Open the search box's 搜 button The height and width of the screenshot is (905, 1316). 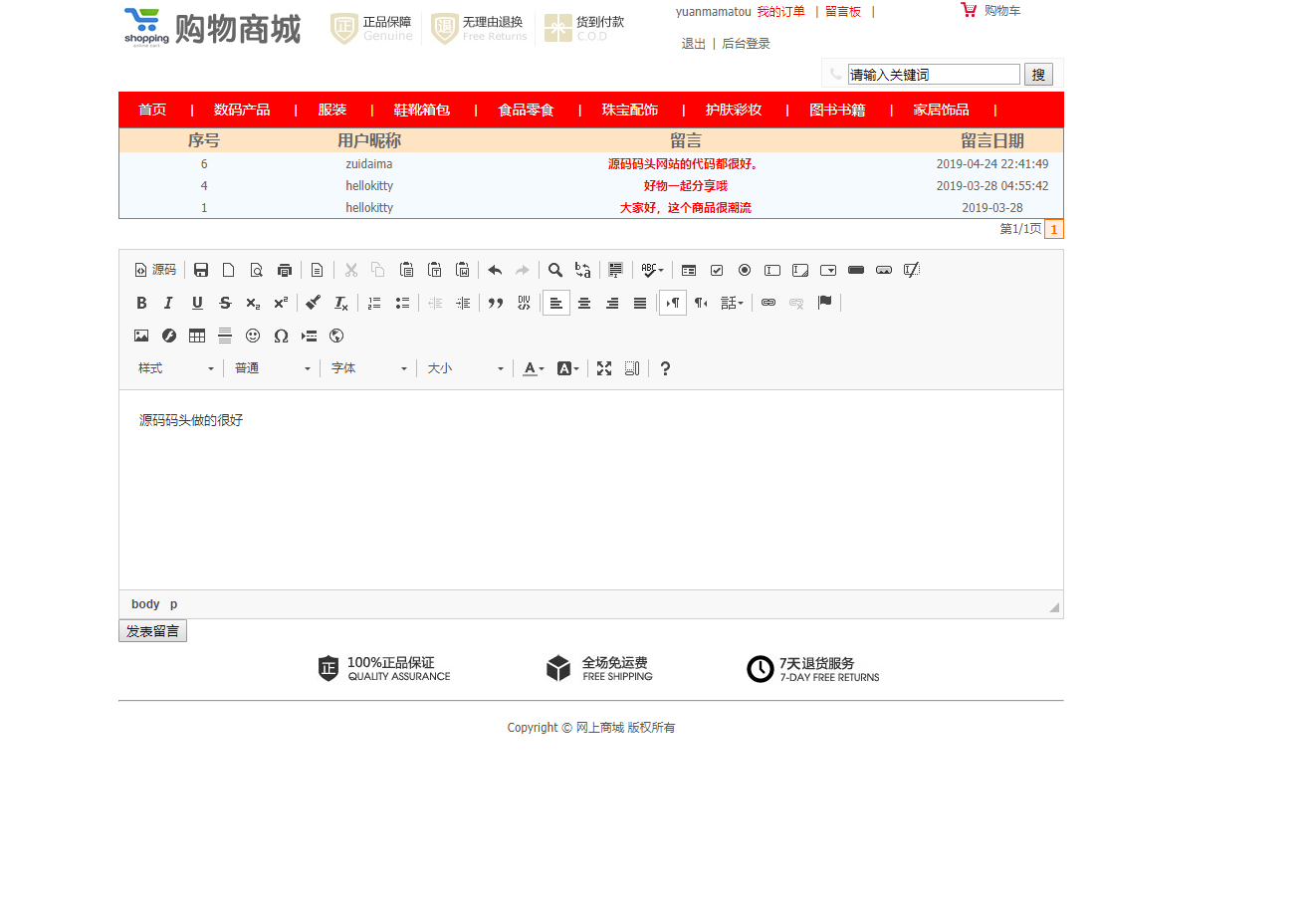pos(1038,74)
